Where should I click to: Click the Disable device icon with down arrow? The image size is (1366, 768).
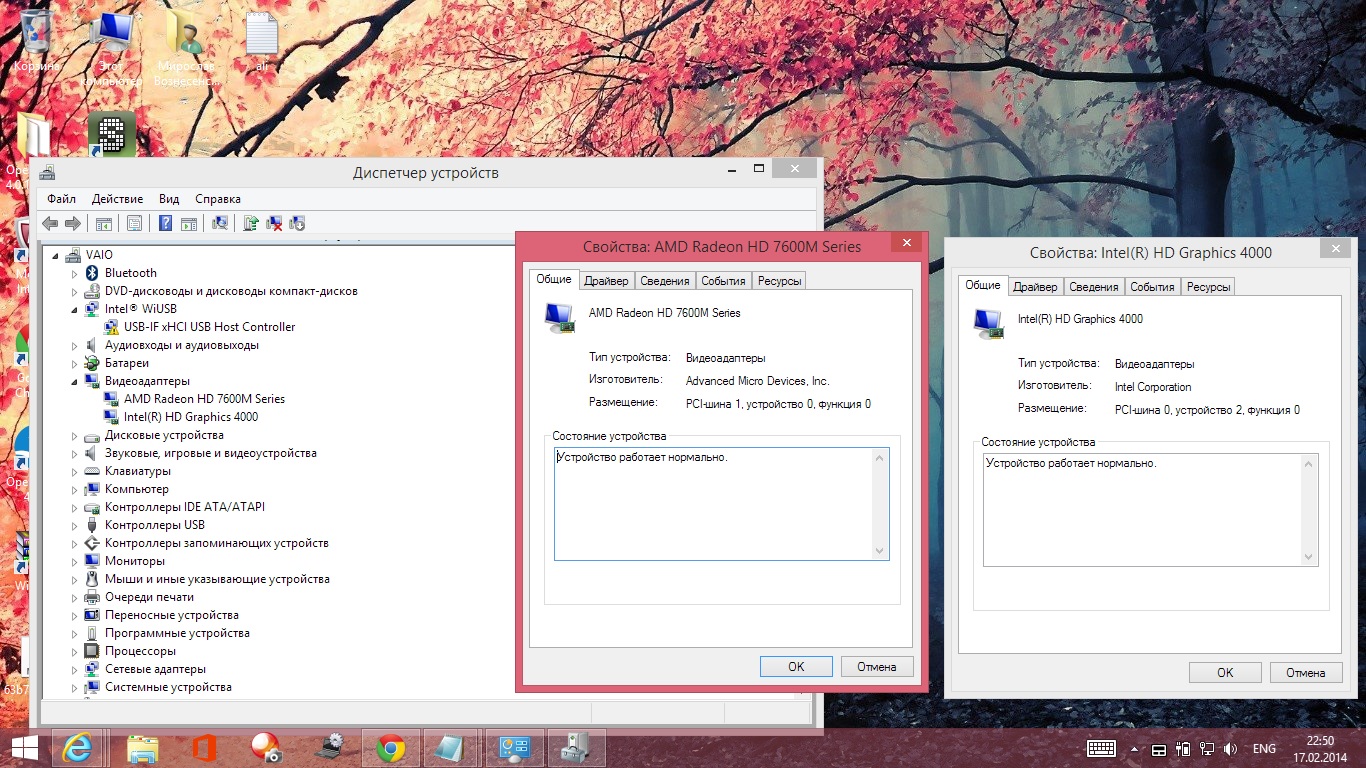tap(297, 223)
